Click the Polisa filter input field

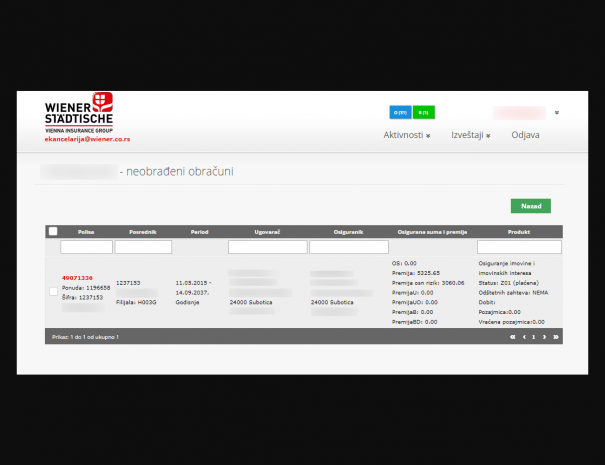[x=86, y=246]
